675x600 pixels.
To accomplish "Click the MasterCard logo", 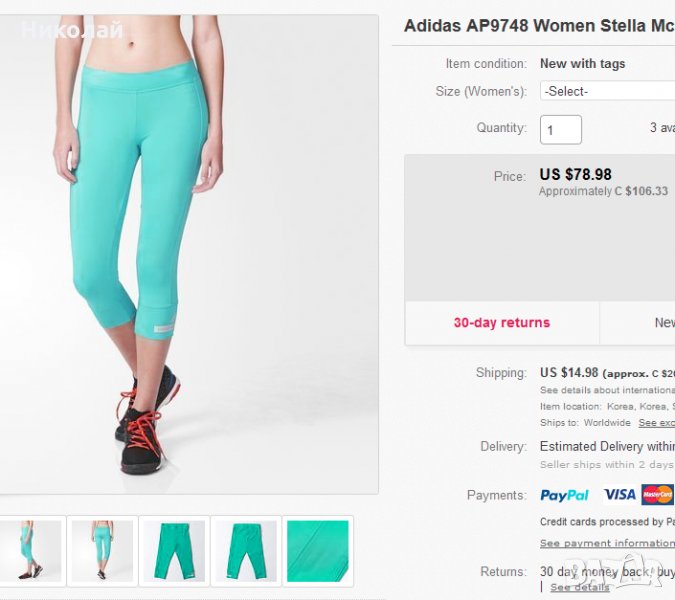I will [658, 495].
